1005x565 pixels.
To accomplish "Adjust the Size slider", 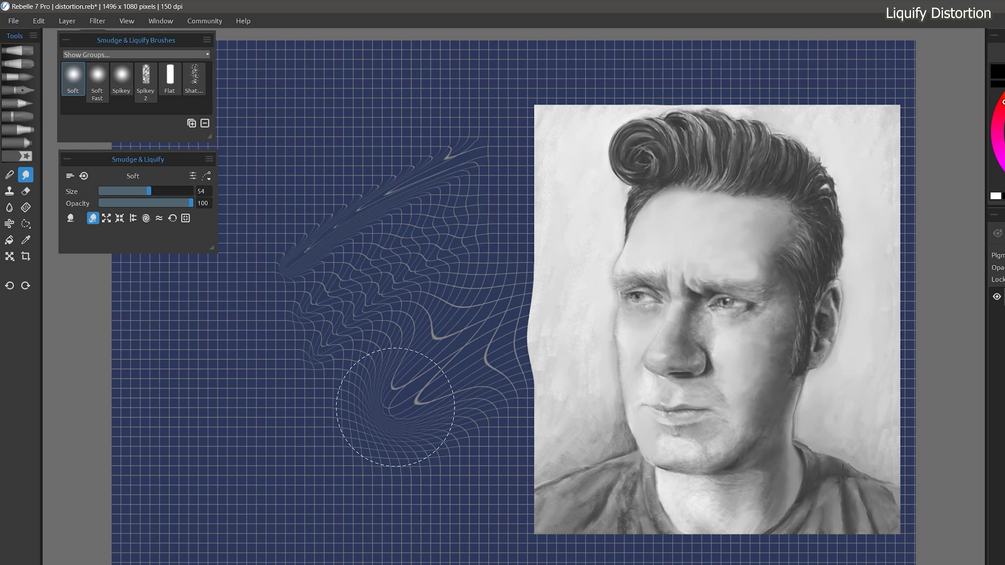I will click(145, 191).
